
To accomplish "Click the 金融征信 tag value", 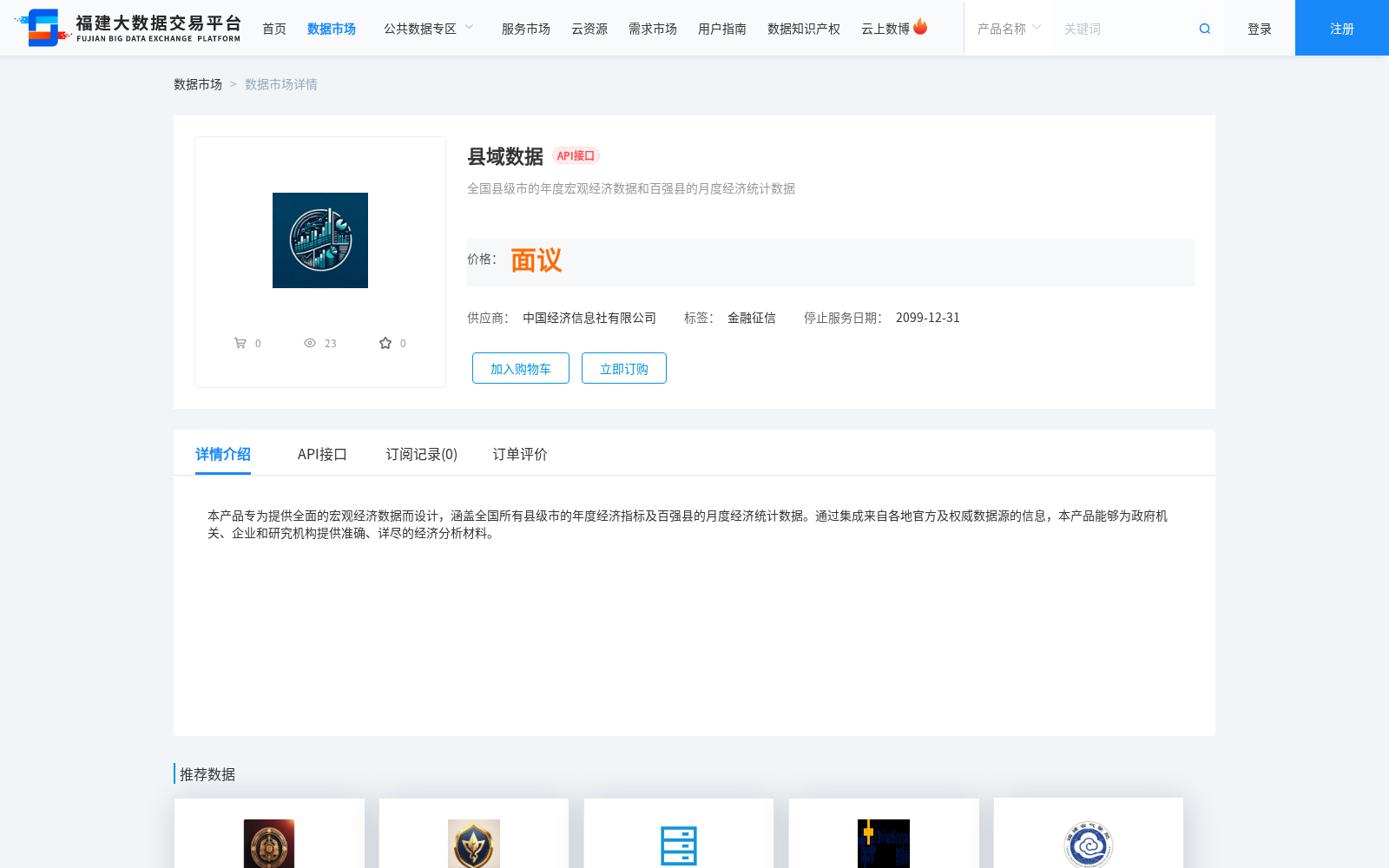I will click(752, 318).
